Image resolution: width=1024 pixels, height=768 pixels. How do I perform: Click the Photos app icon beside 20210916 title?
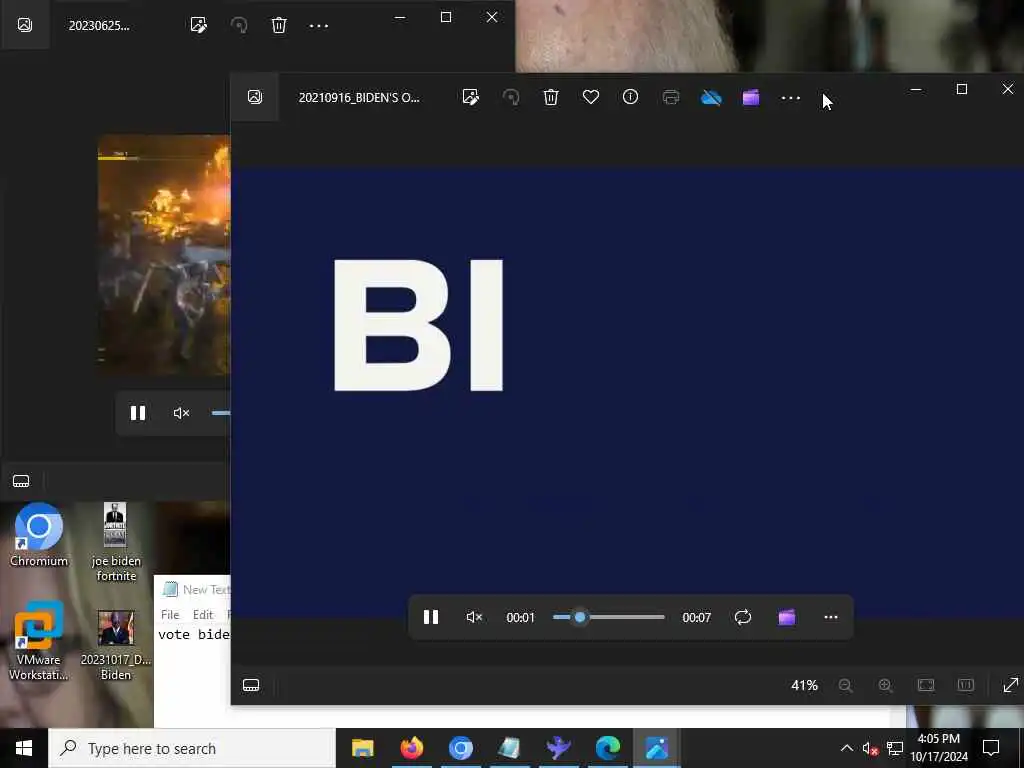[x=255, y=97]
